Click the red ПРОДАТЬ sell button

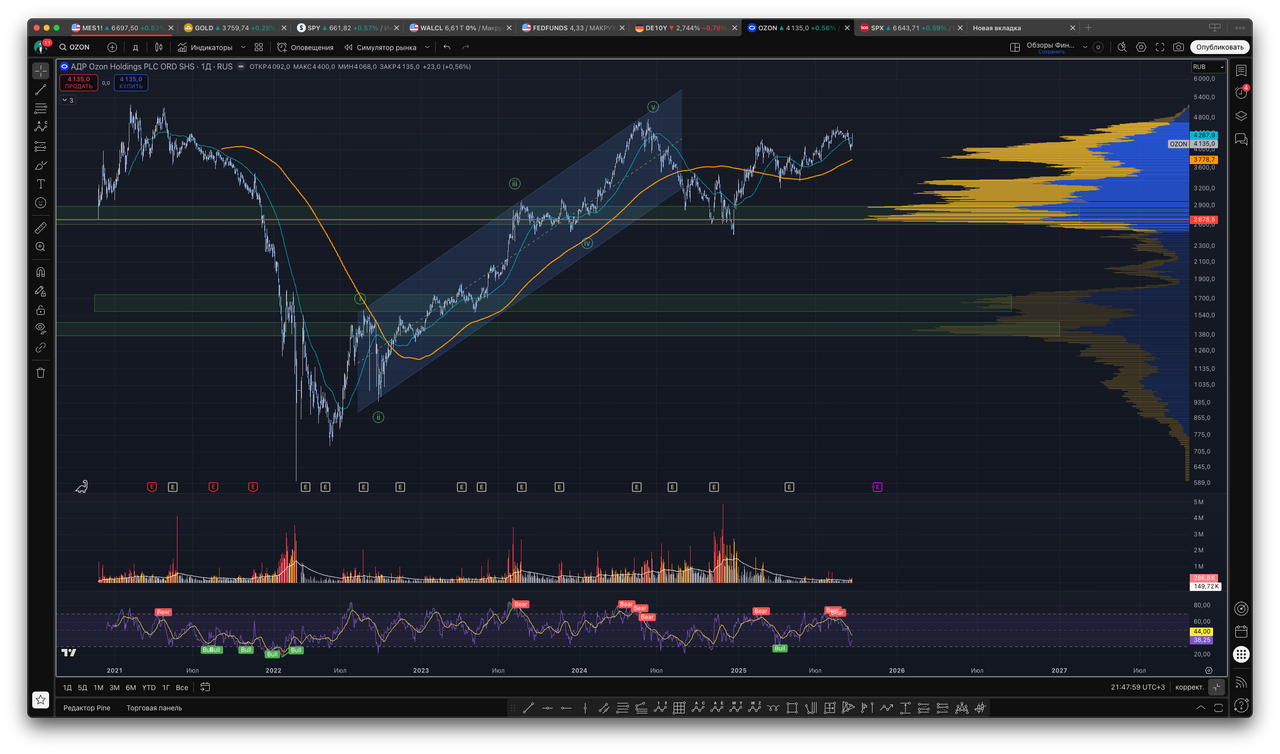click(x=79, y=82)
